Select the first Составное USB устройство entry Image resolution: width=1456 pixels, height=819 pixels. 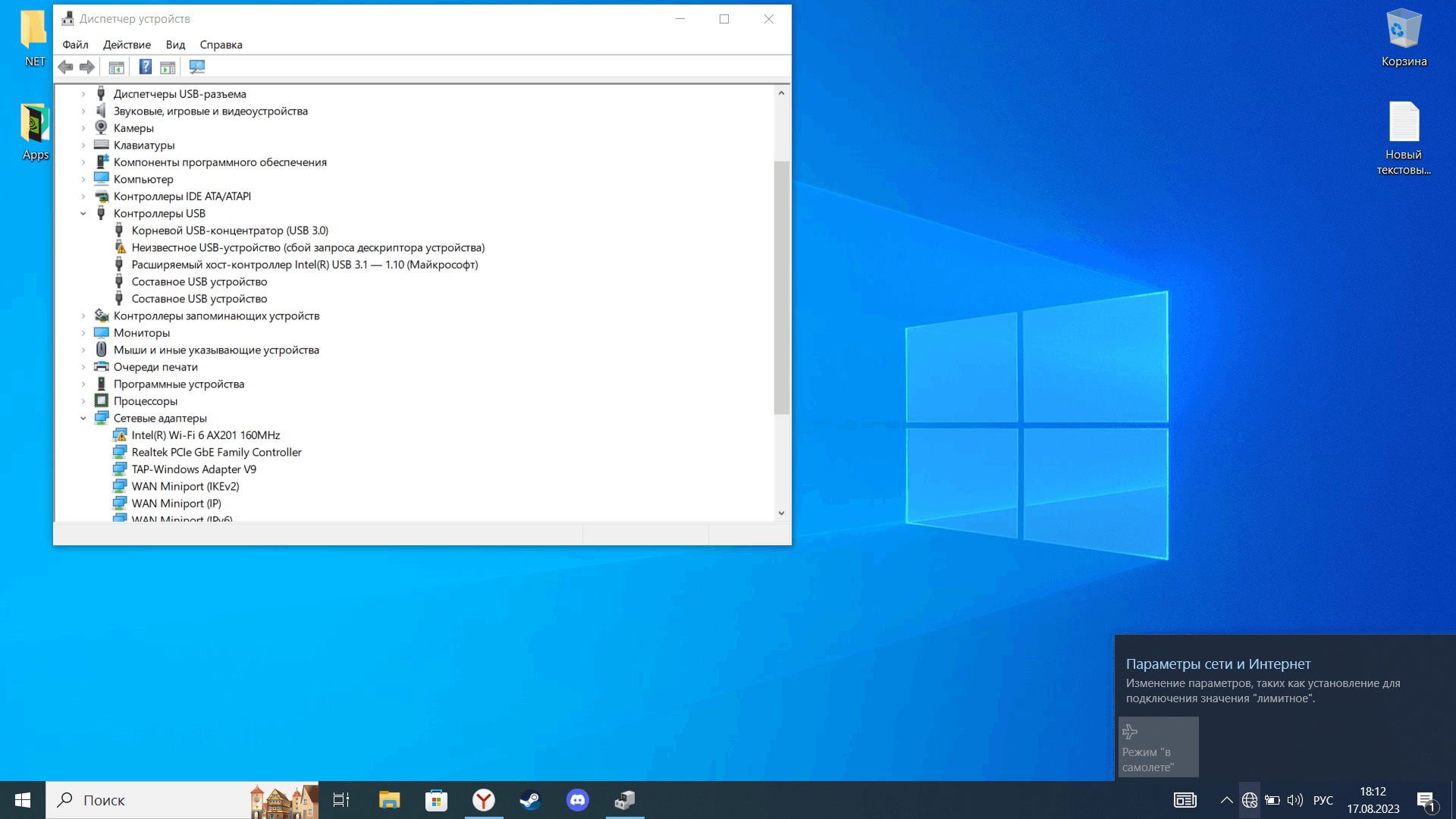pos(199,281)
